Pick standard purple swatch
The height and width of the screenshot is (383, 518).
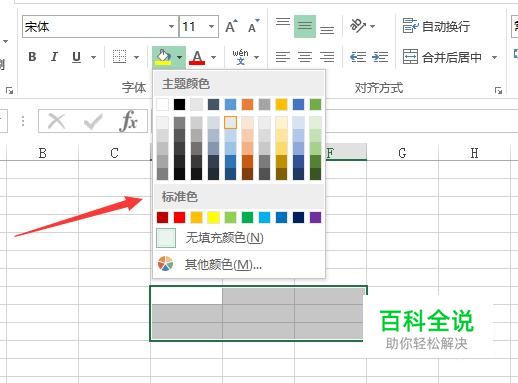[x=315, y=217]
